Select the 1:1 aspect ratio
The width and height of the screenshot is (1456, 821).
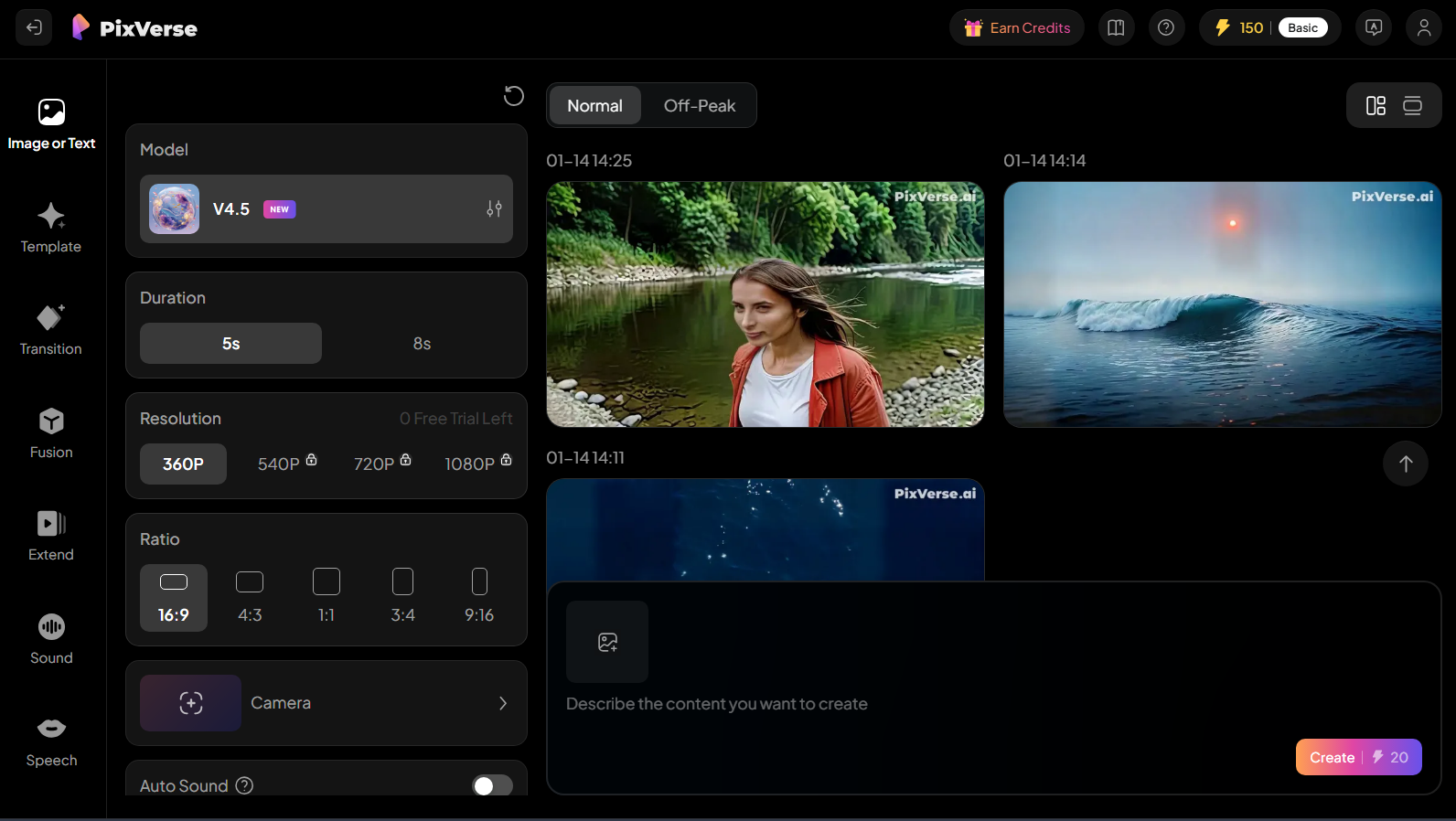[327, 597]
